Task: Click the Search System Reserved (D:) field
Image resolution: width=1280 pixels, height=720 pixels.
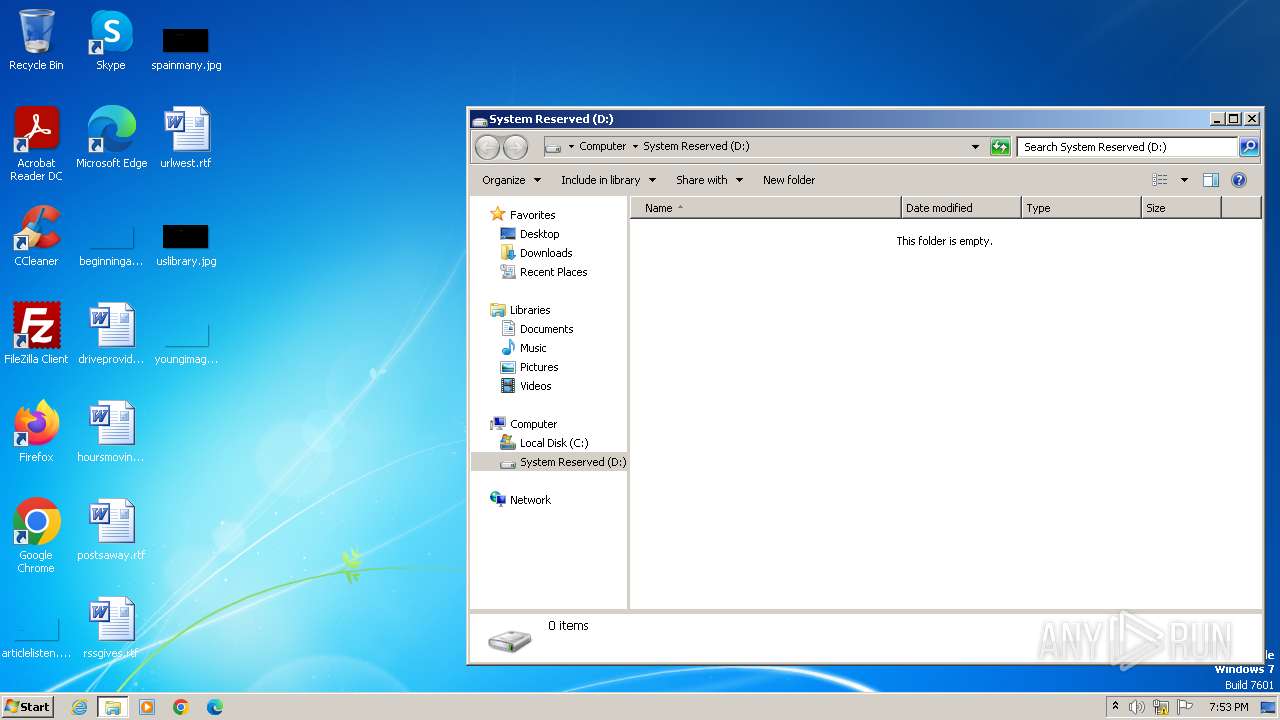Action: click(x=1127, y=147)
